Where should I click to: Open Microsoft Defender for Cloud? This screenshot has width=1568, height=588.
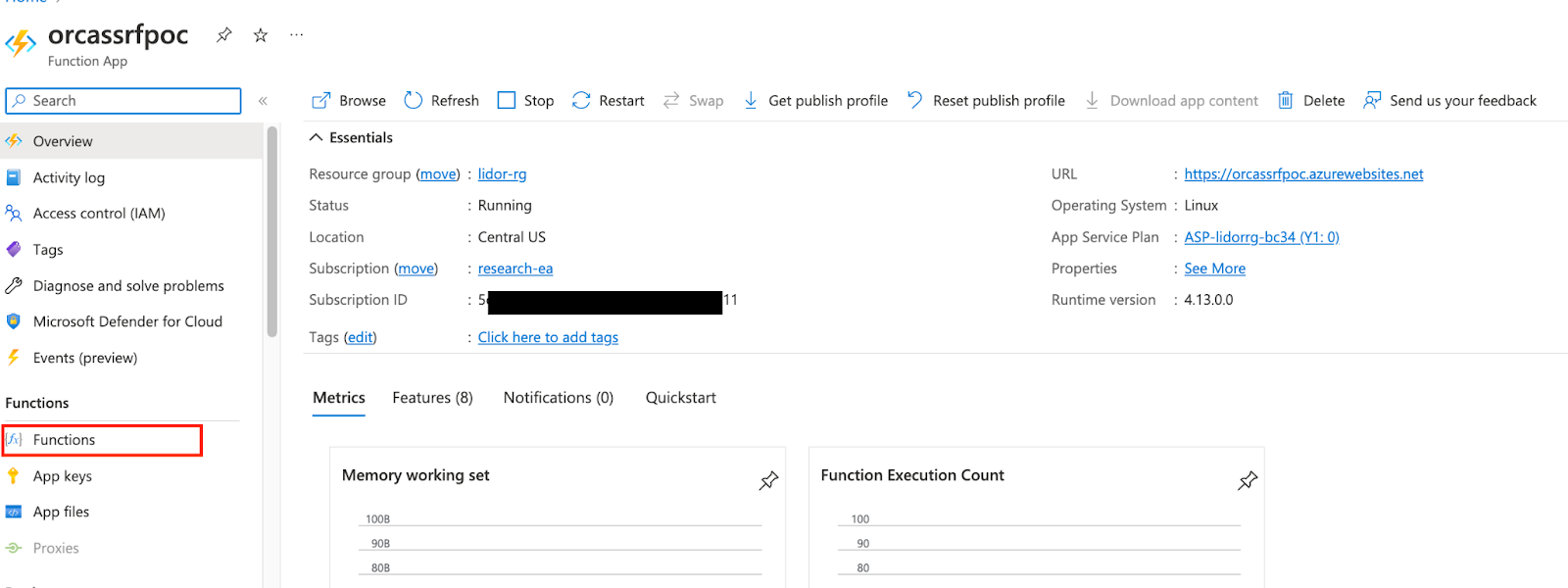coord(131,321)
